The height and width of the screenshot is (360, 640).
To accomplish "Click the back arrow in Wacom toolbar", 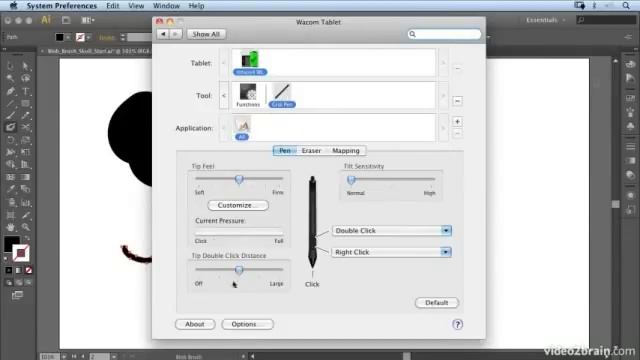I will tap(163, 34).
